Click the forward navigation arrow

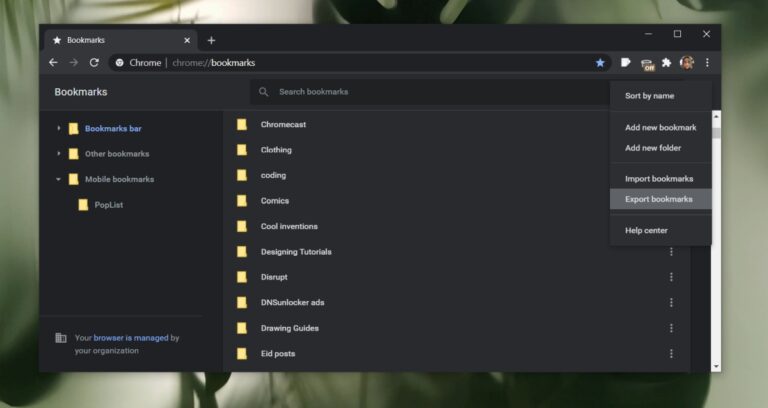pyautogui.click(x=73, y=63)
